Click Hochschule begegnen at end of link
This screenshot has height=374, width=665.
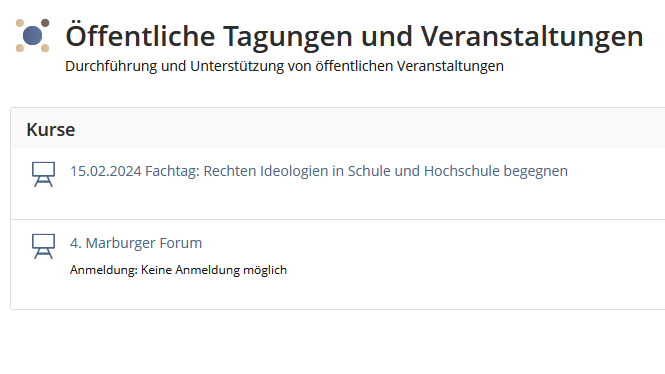(x=496, y=171)
